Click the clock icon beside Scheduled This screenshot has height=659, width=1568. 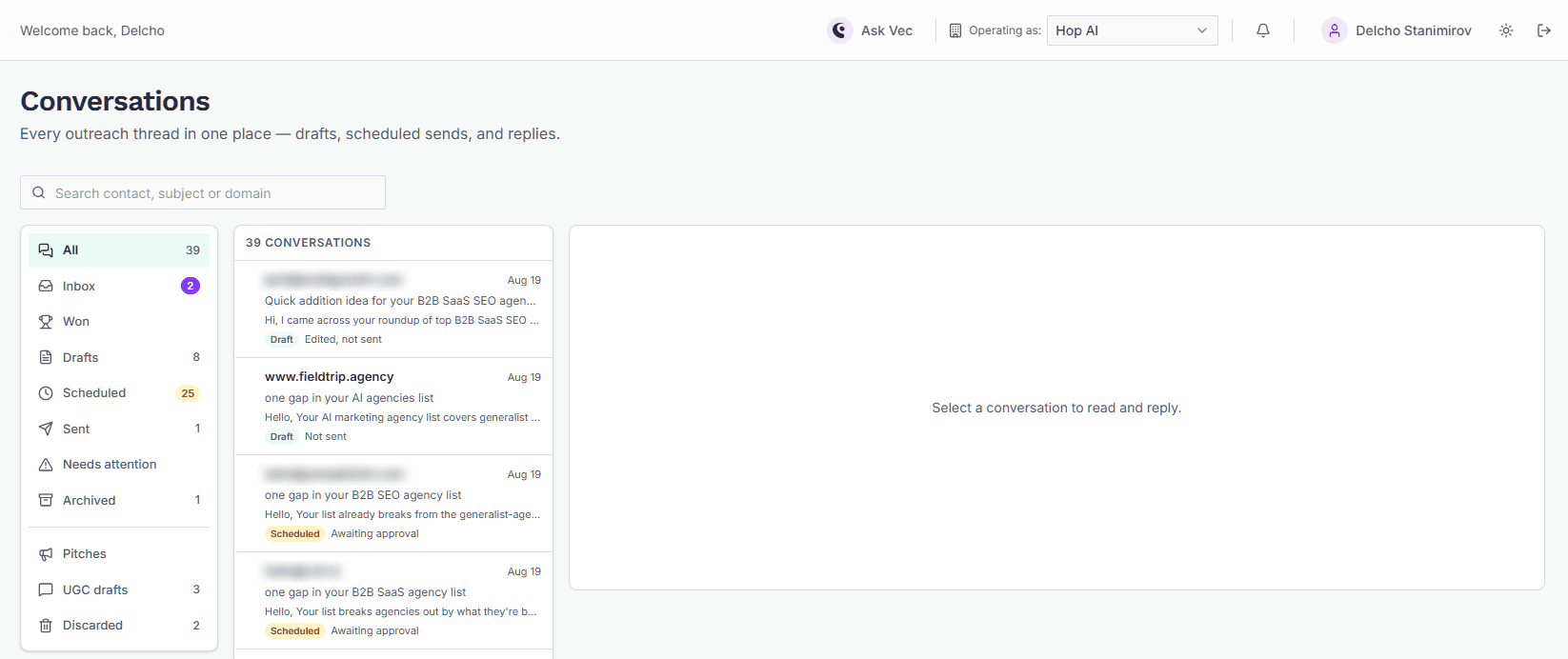coord(46,393)
